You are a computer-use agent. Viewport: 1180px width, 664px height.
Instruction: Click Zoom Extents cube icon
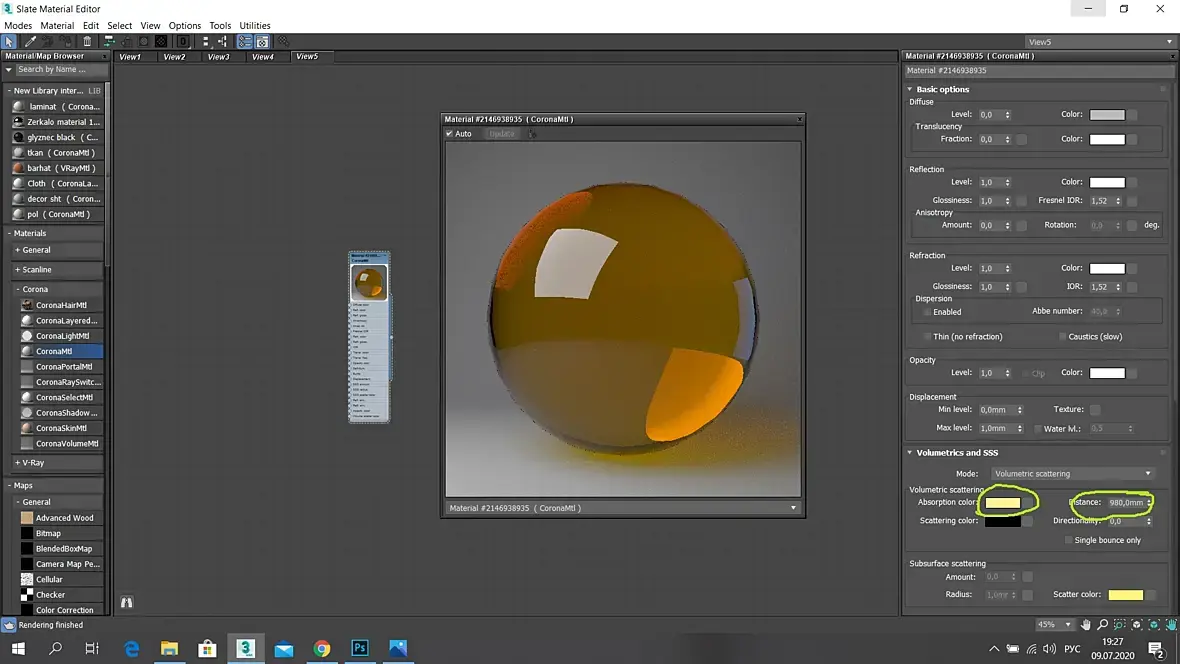[x=1136, y=625]
